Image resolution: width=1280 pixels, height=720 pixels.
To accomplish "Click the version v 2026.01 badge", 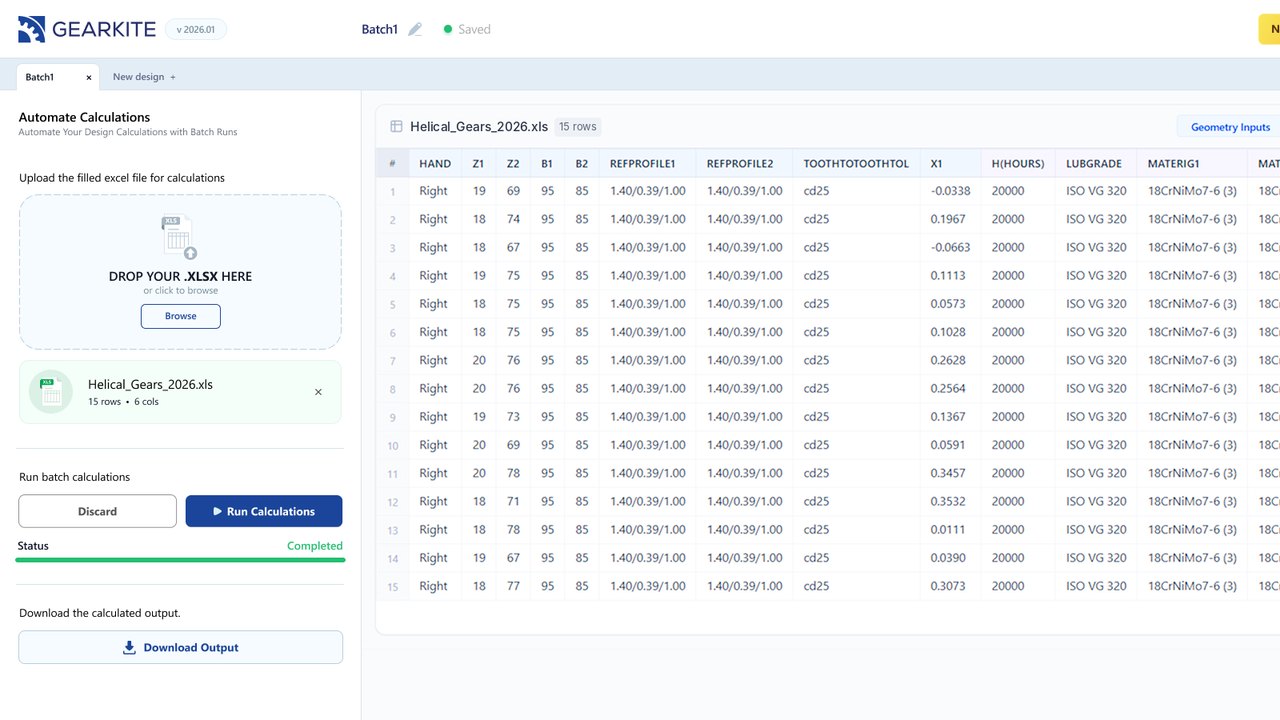I will click(x=196, y=30).
